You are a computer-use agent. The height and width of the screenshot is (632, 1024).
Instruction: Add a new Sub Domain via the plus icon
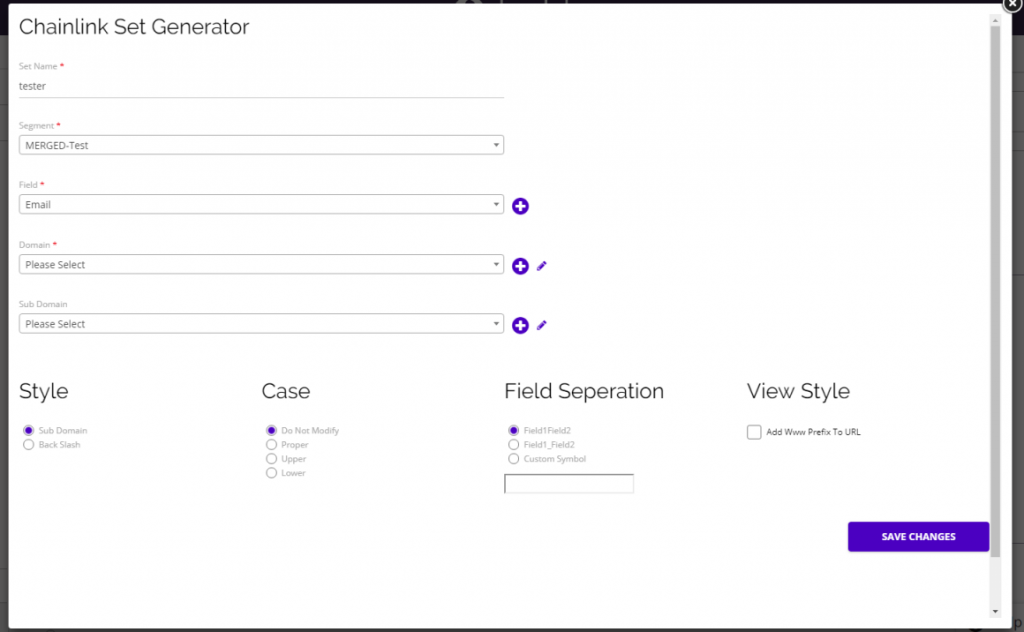coord(520,324)
